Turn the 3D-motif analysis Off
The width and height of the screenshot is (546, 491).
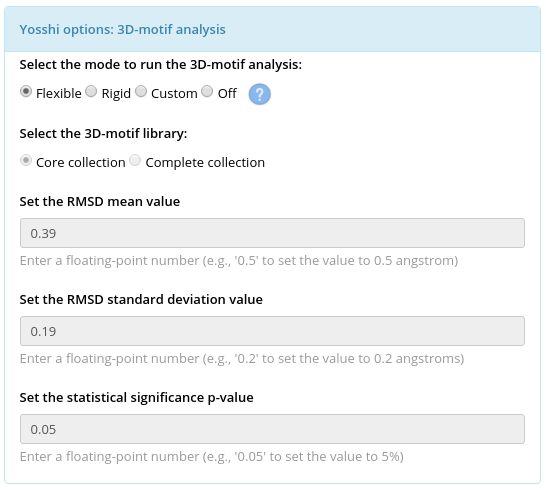point(207,92)
